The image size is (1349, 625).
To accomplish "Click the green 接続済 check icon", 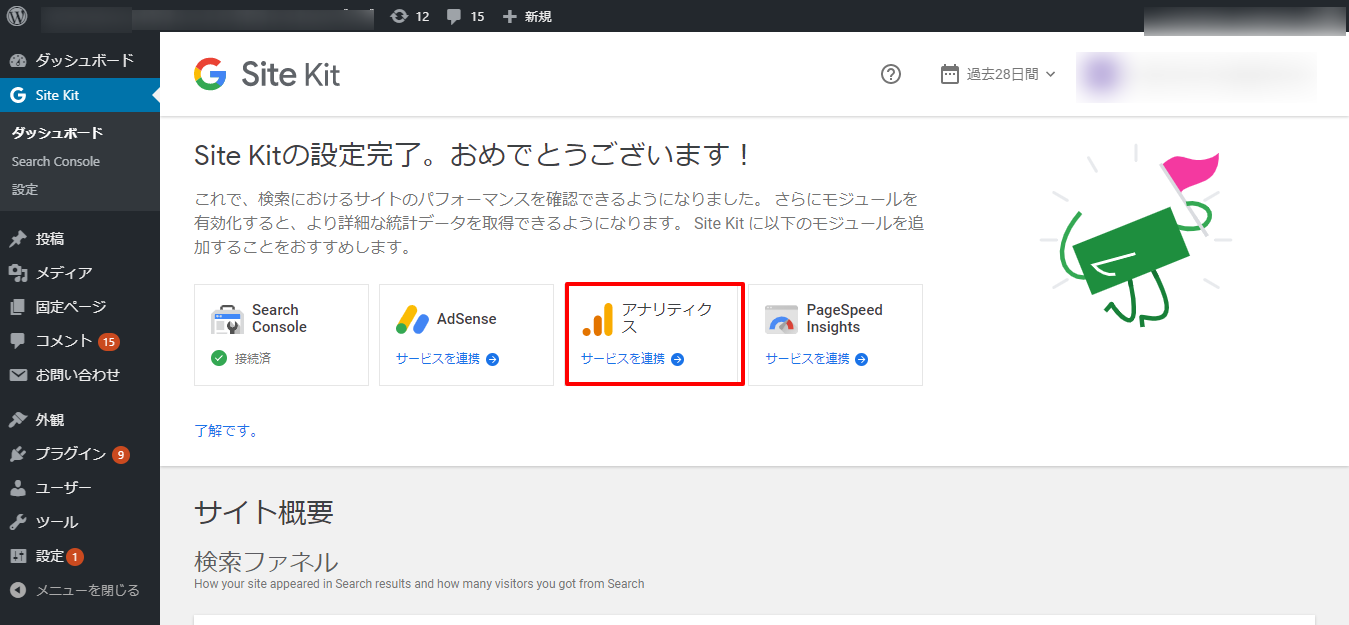I will (219, 358).
